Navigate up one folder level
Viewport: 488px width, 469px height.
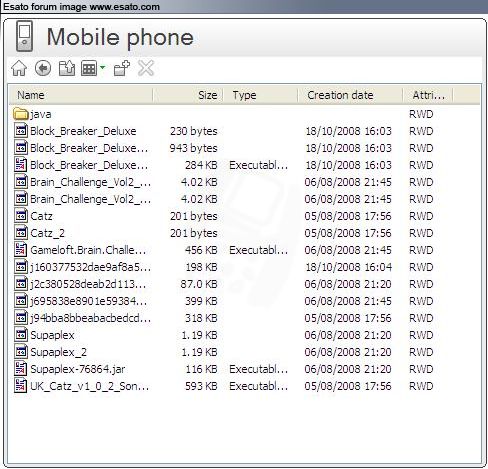pyautogui.click(x=67, y=68)
